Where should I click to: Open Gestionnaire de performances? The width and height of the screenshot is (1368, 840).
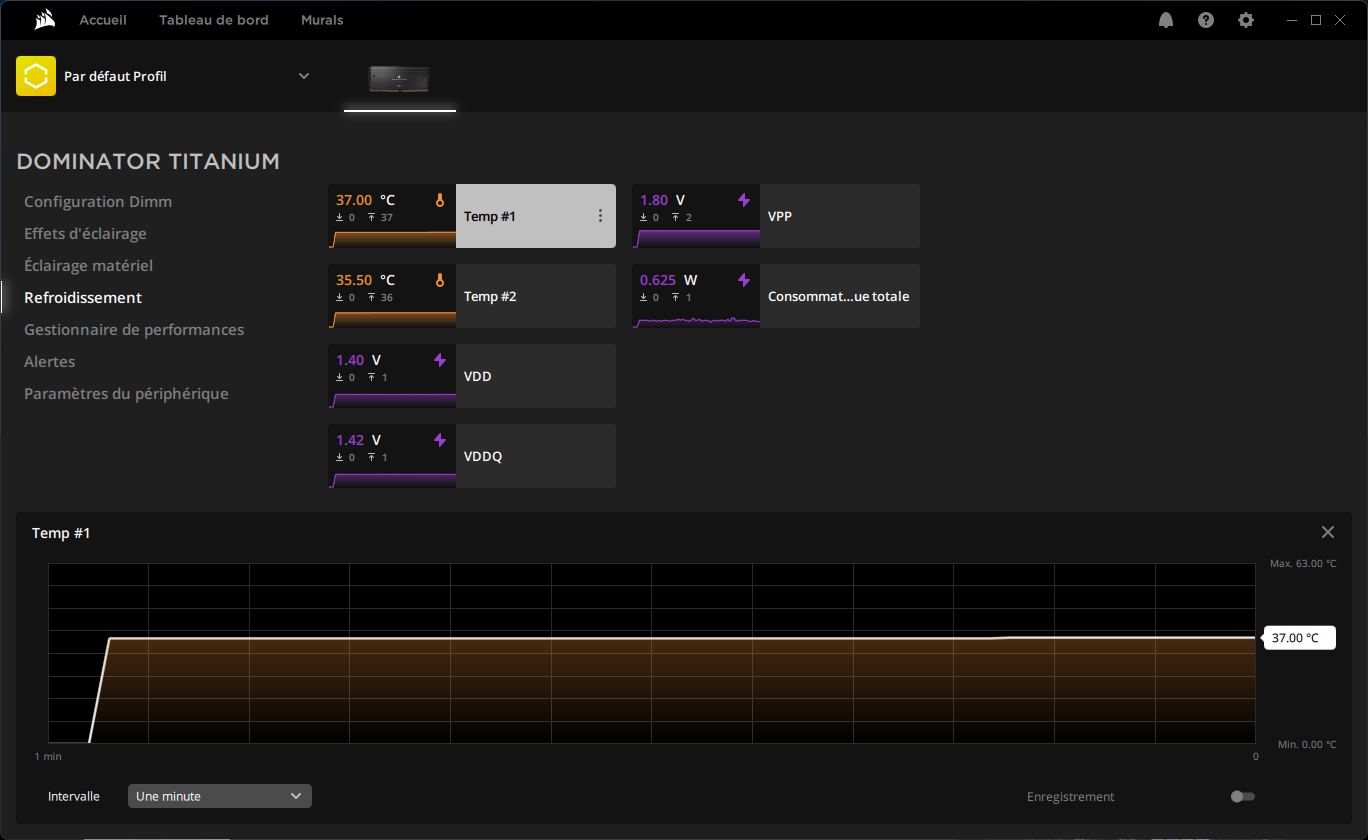[134, 330]
